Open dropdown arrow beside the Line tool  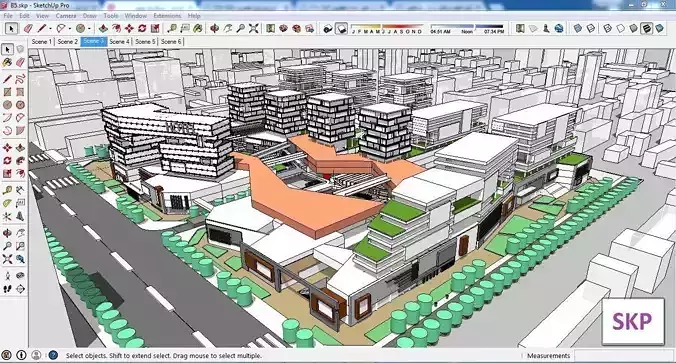[x=50, y=29]
